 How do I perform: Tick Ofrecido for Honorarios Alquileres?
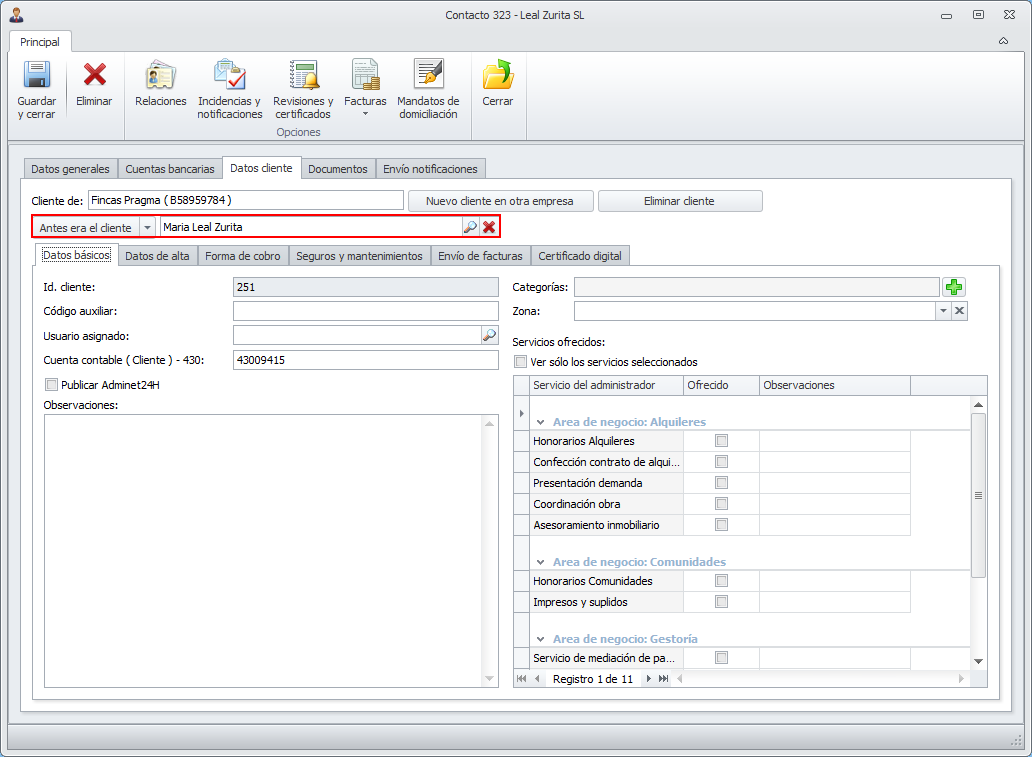pyautogui.click(x=721, y=441)
